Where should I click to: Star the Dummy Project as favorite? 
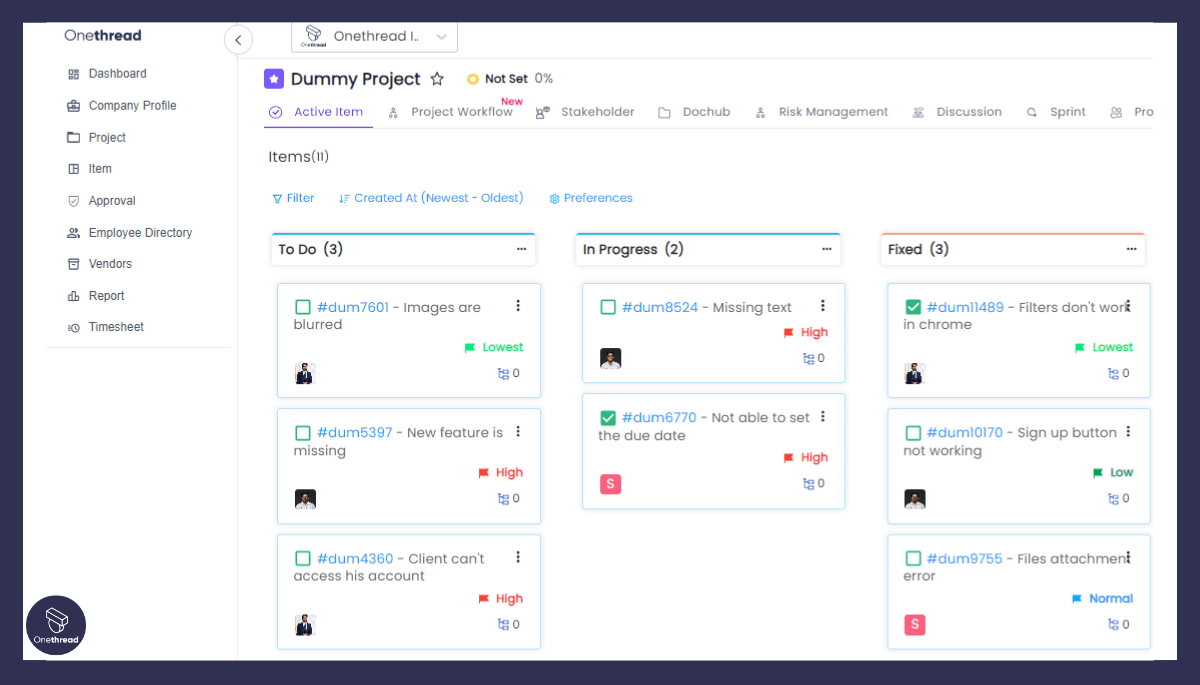pyautogui.click(x=437, y=78)
